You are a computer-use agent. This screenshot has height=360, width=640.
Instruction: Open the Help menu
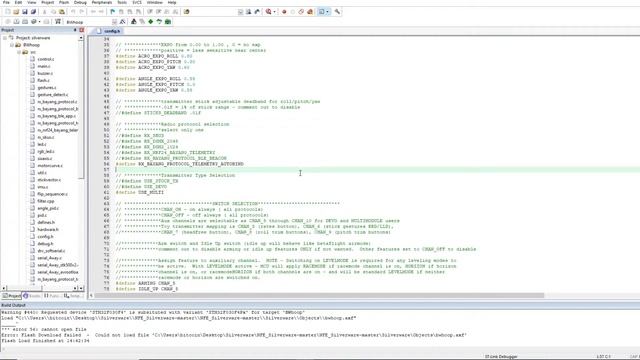pyautogui.click(x=172, y=2)
